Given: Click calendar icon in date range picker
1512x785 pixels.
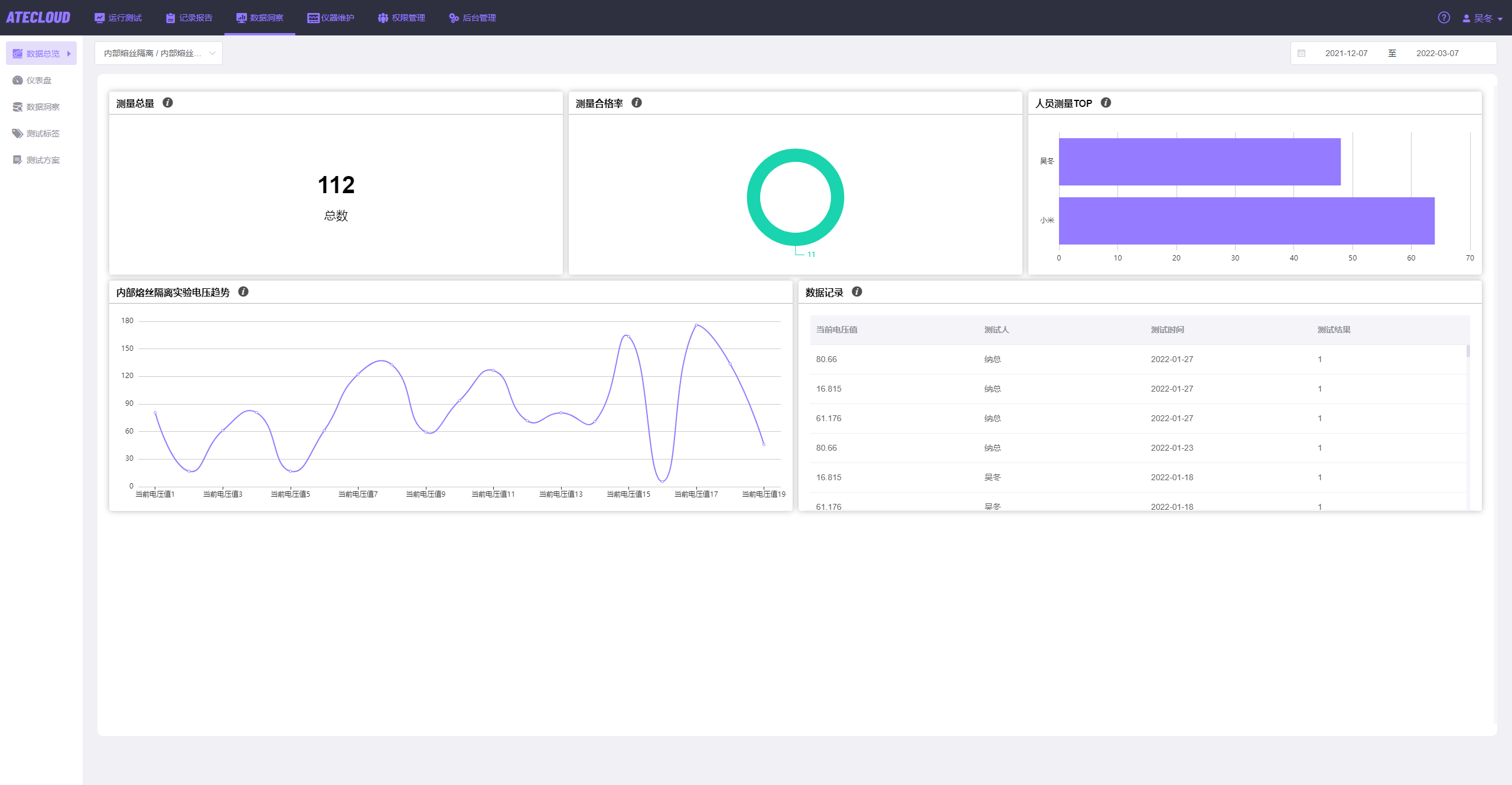Looking at the screenshot, I should tap(1301, 53).
